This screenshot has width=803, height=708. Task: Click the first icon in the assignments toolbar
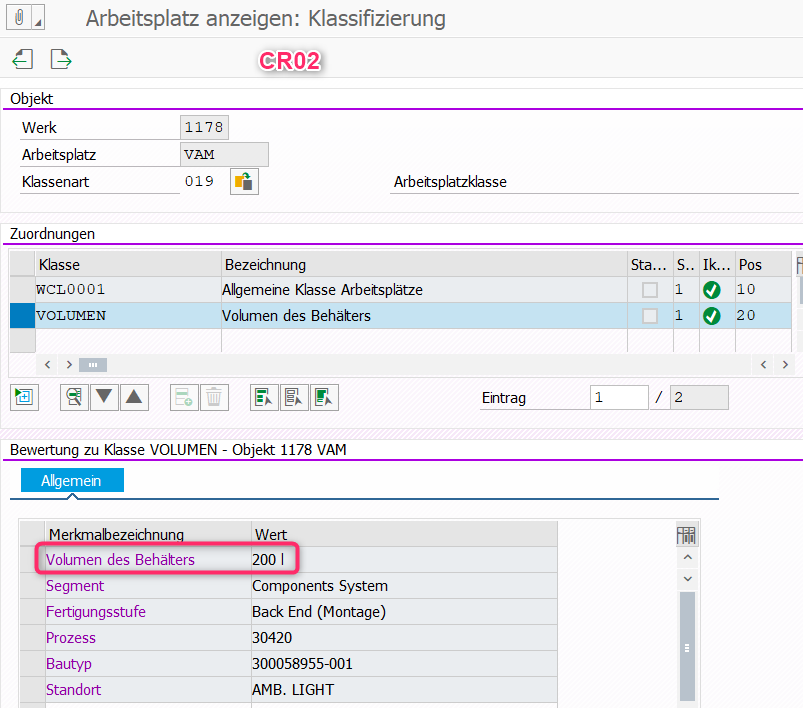coord(23,397)
